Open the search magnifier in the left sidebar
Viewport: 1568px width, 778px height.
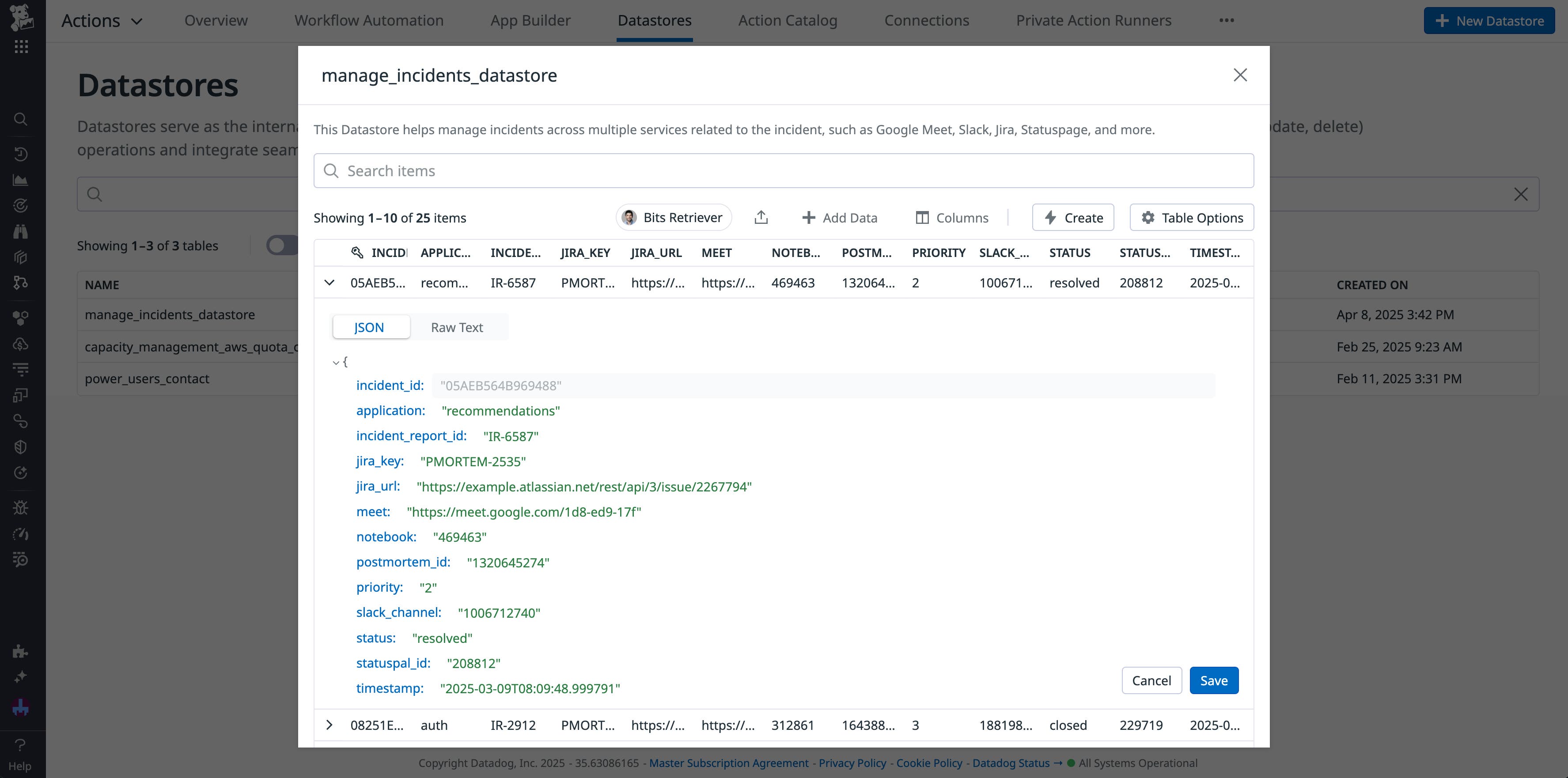pos(21,119)
